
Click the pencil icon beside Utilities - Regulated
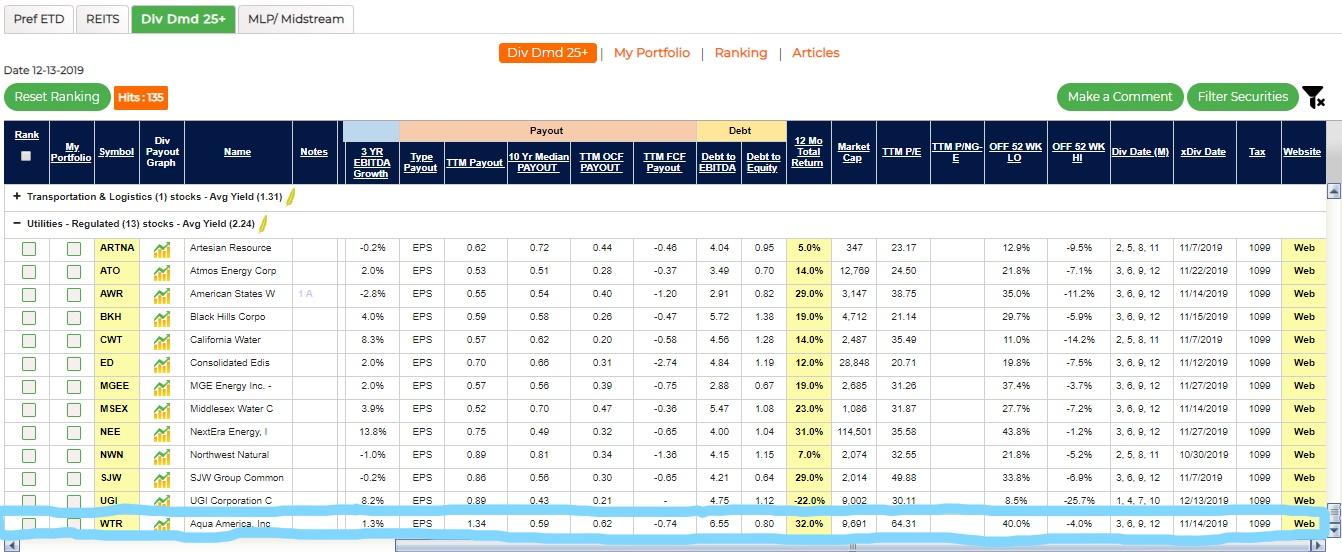[265, 223]
